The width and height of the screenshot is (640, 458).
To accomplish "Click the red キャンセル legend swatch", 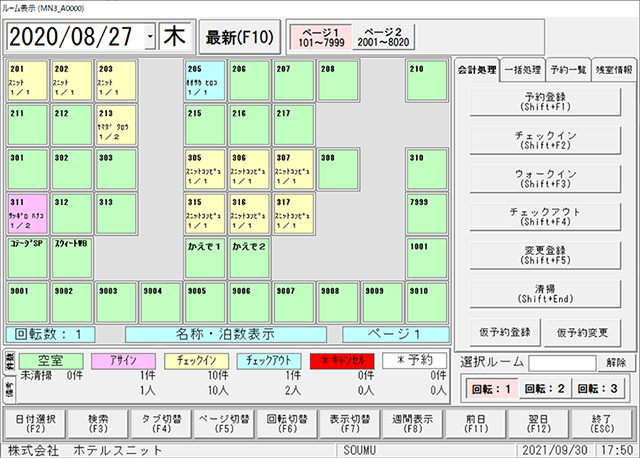I will [x=342, y=361].
